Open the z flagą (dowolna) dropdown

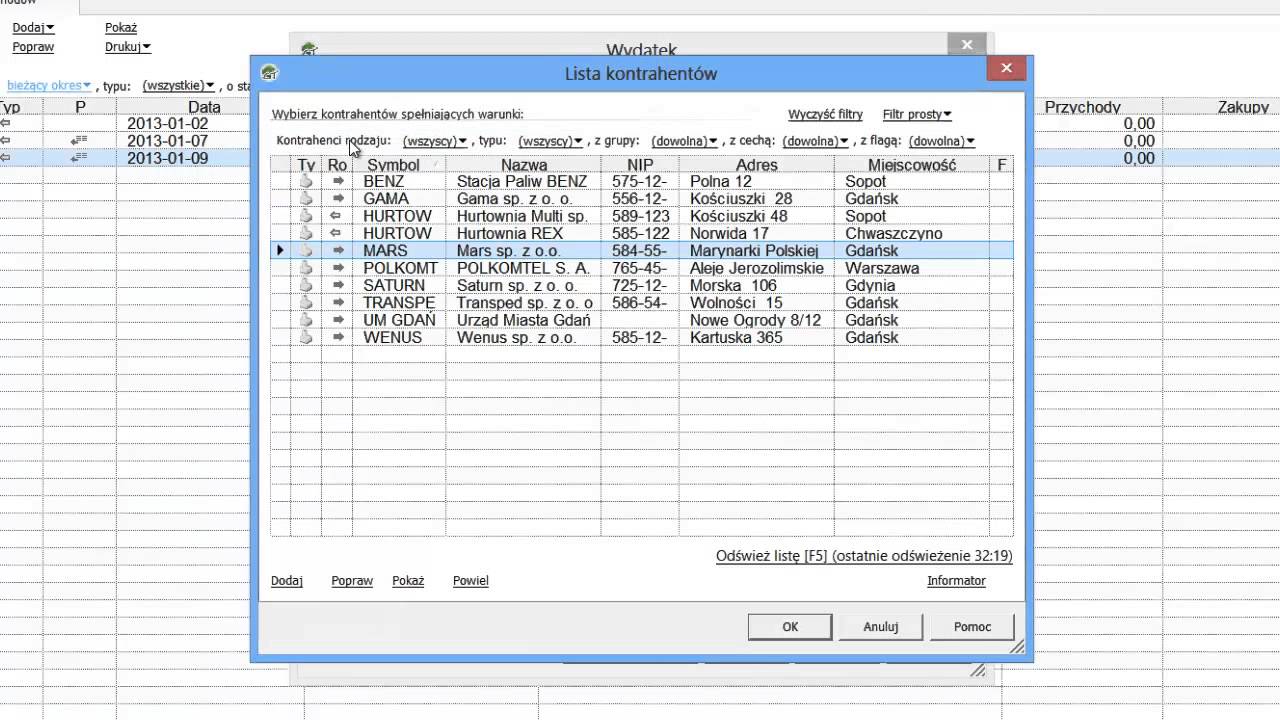[941, 142]
